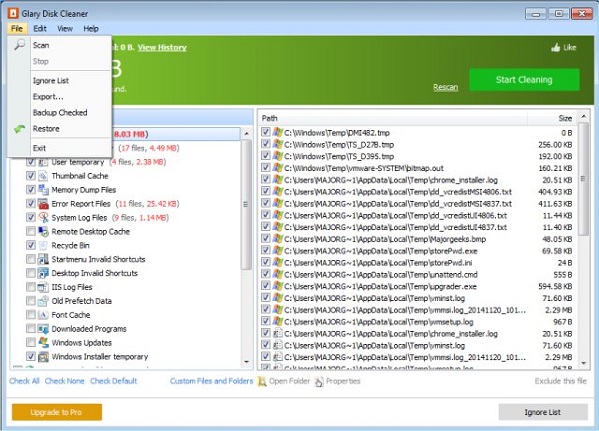The image size is (599, 431).
Task: Open Custom Files and Folders link
Action: 211,381
